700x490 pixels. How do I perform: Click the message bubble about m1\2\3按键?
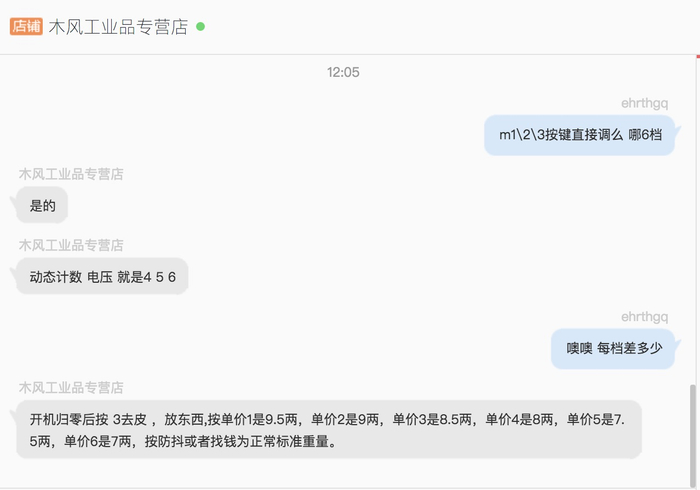(x=579, y=135)
